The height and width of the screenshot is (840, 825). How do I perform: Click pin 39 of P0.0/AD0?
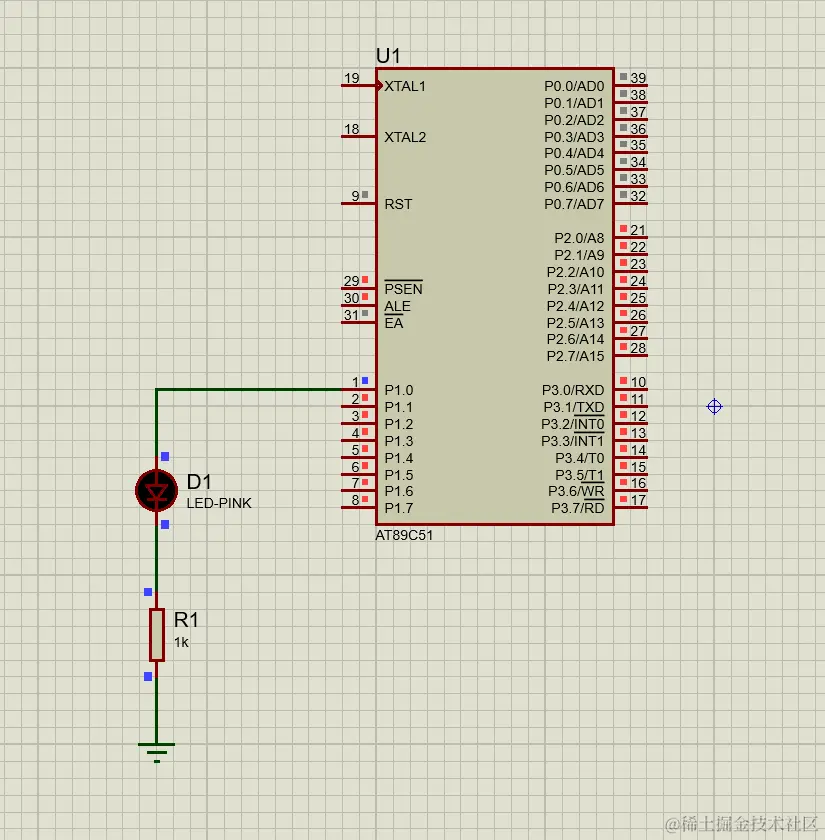point(631,85)
